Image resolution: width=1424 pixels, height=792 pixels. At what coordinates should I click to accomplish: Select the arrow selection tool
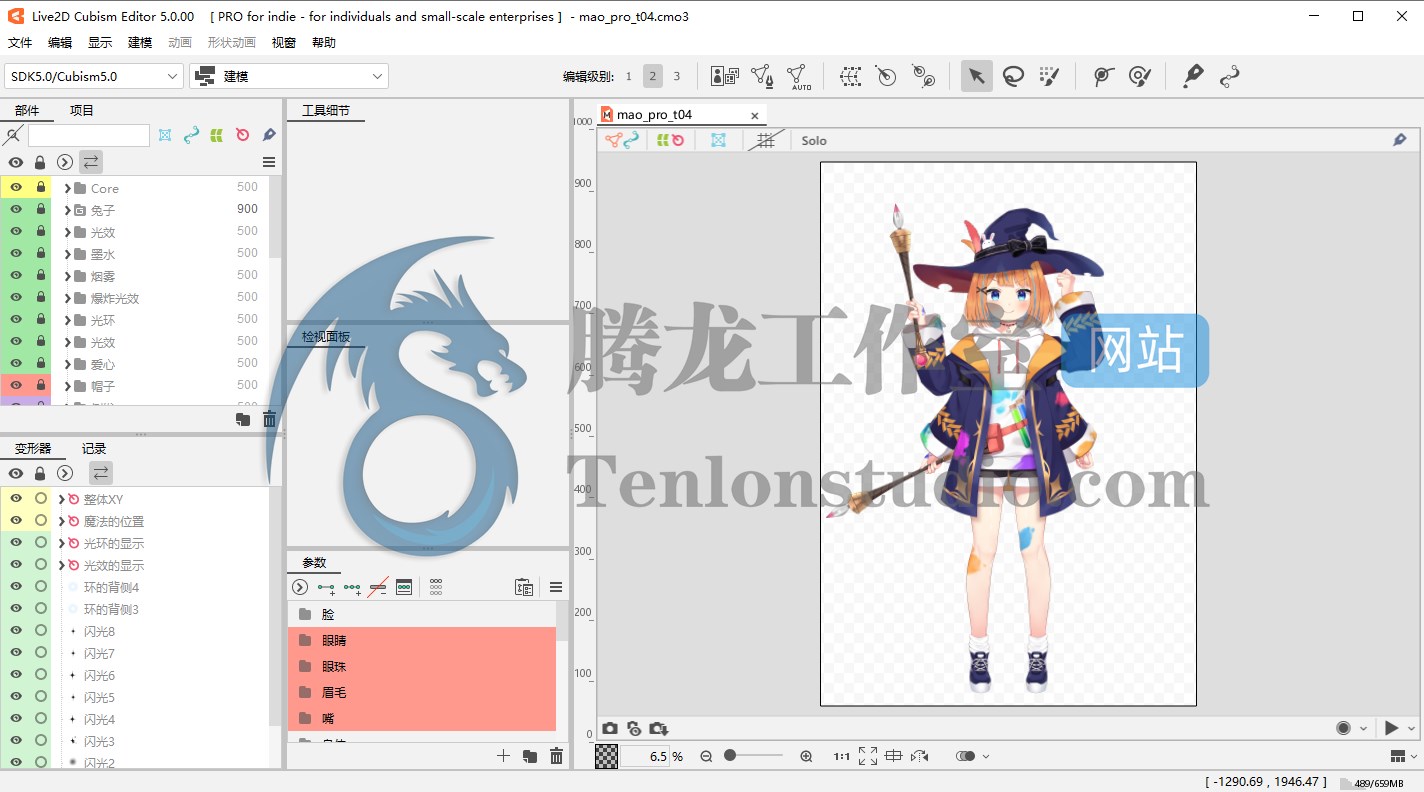pos(977,76)
